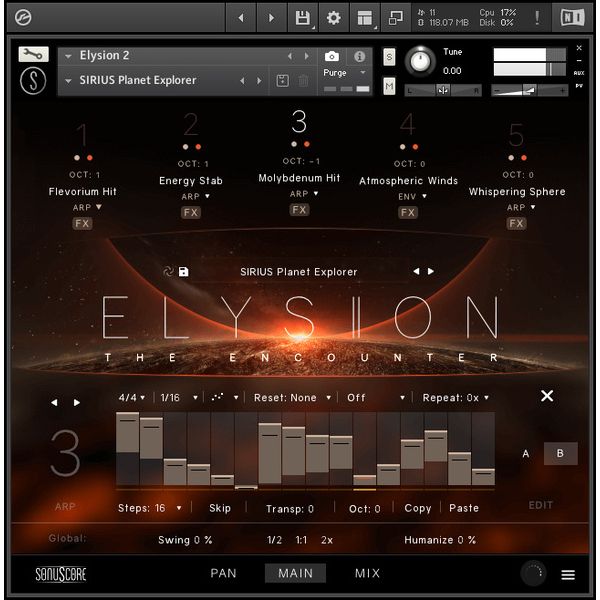Open the 4/4 time signature dropdown

point(132,398)
